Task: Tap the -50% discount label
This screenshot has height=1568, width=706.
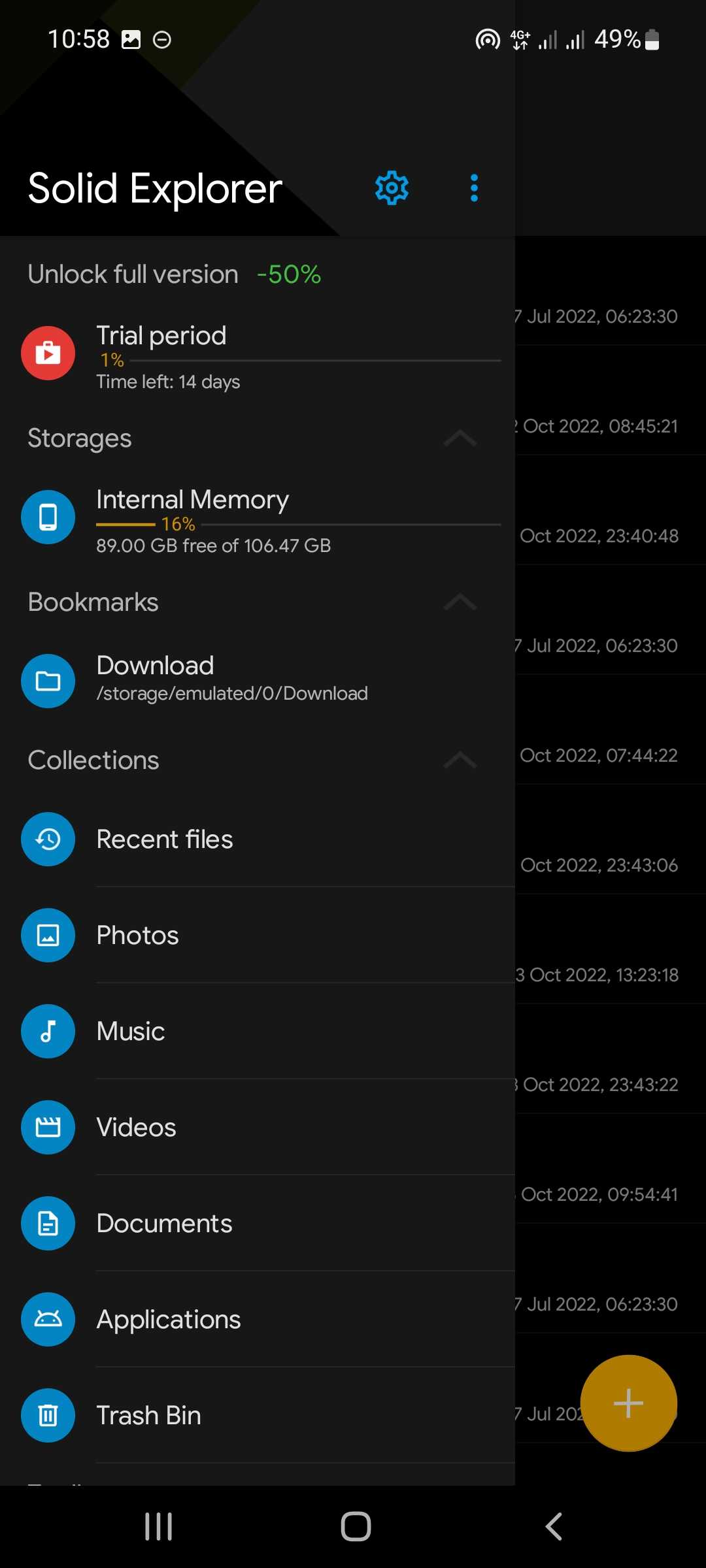Action: 289,274
